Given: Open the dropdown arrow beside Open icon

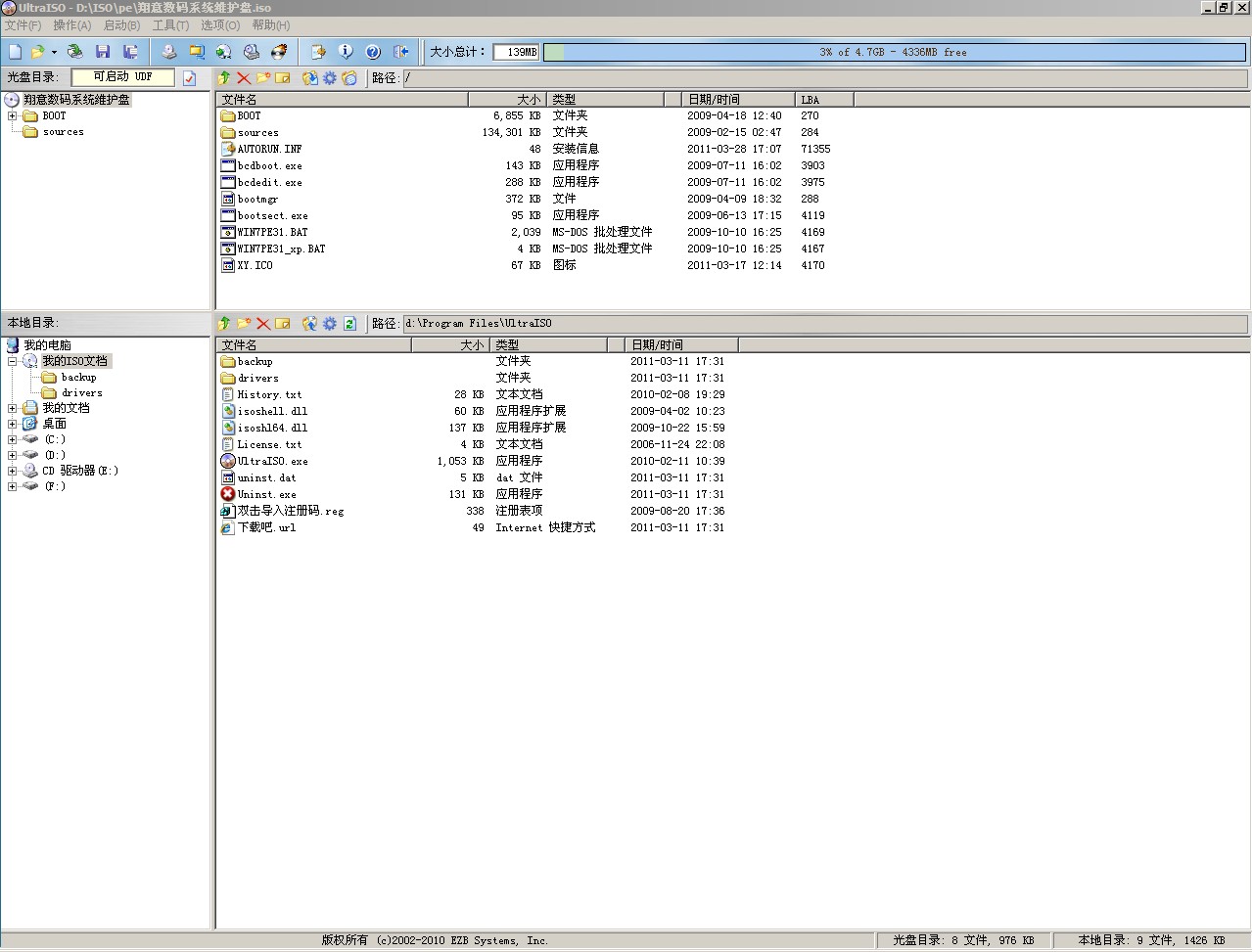Looking at the screenshot, I should [54, 53].
